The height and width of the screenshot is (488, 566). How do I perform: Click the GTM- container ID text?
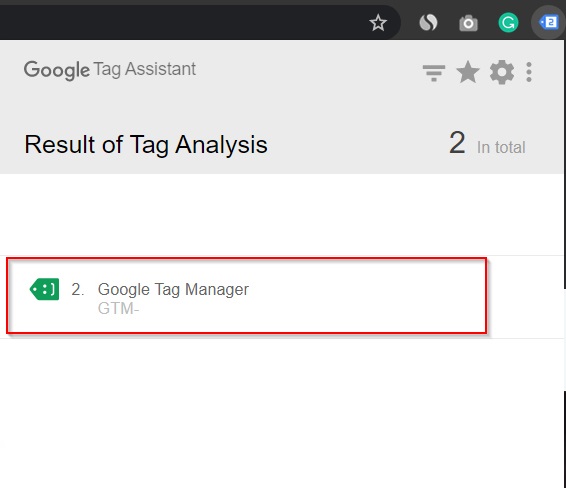tap(118, 309)
